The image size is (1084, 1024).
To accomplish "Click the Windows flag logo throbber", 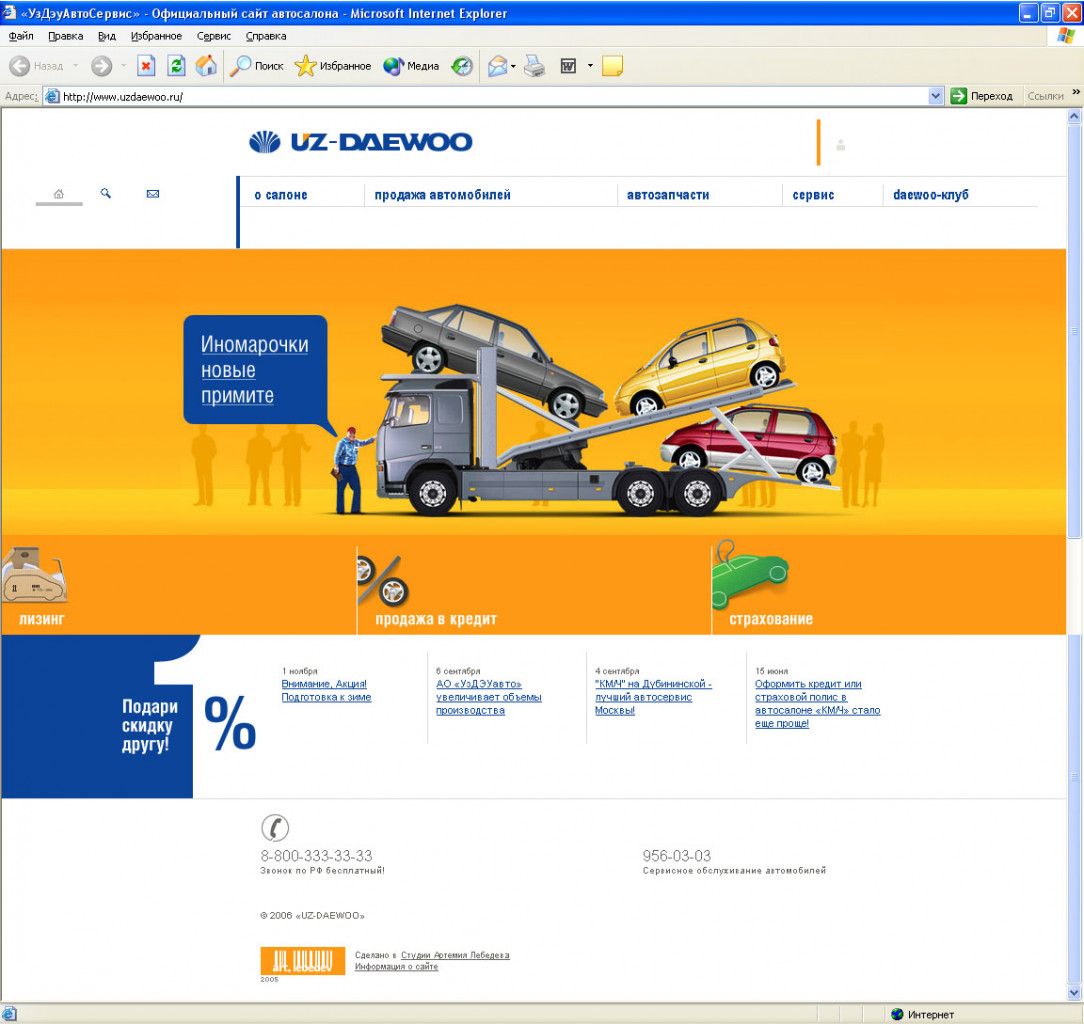I will (x=1066, y=36).
